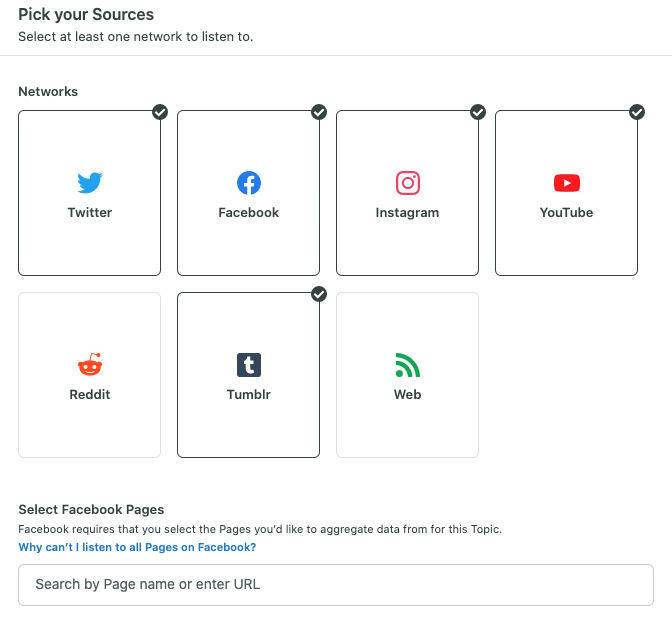Click the Twitter label text
Screen dimensions: 672x629
point(90,213)
